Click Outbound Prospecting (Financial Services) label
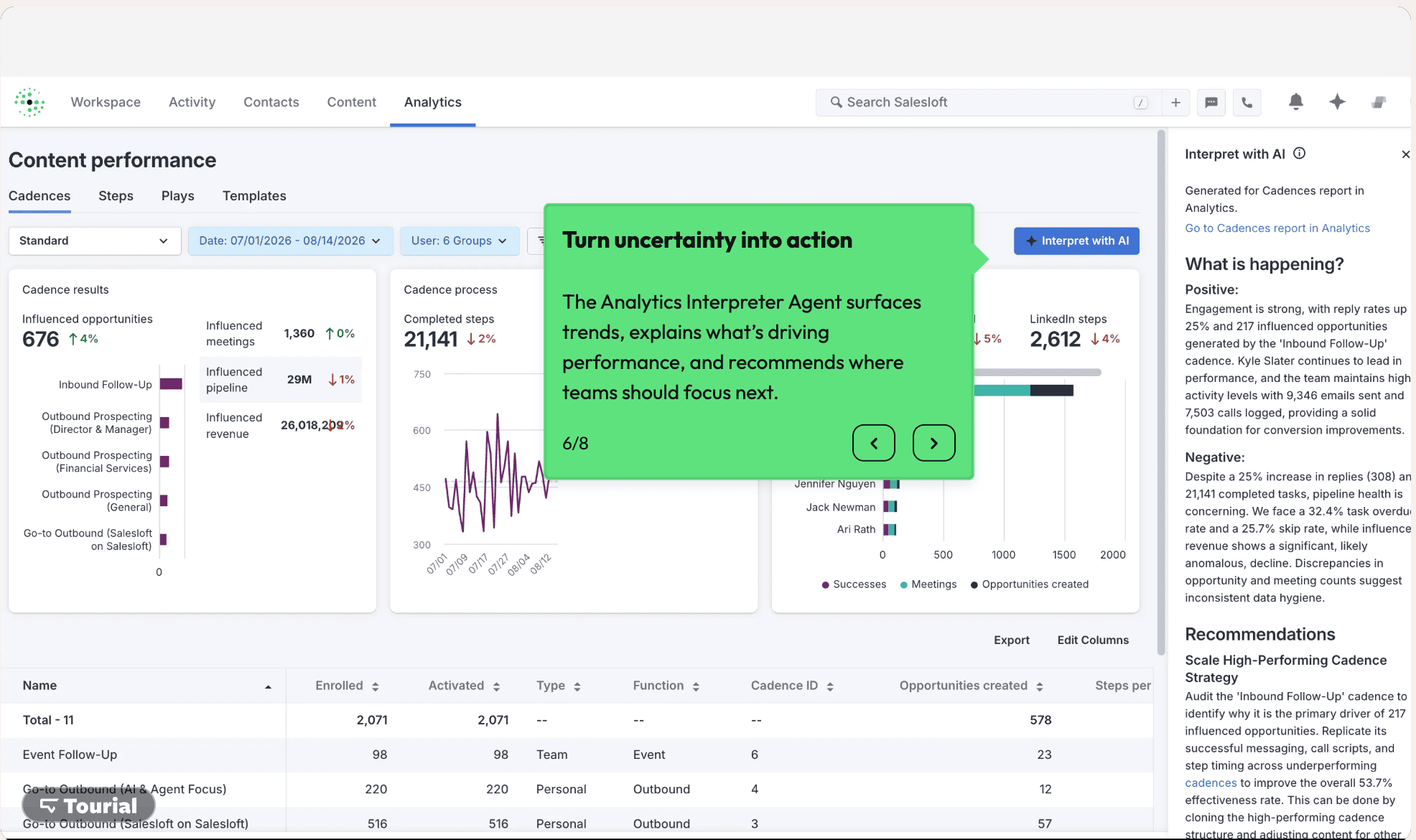1416x840 pixels. coord(97,462)
